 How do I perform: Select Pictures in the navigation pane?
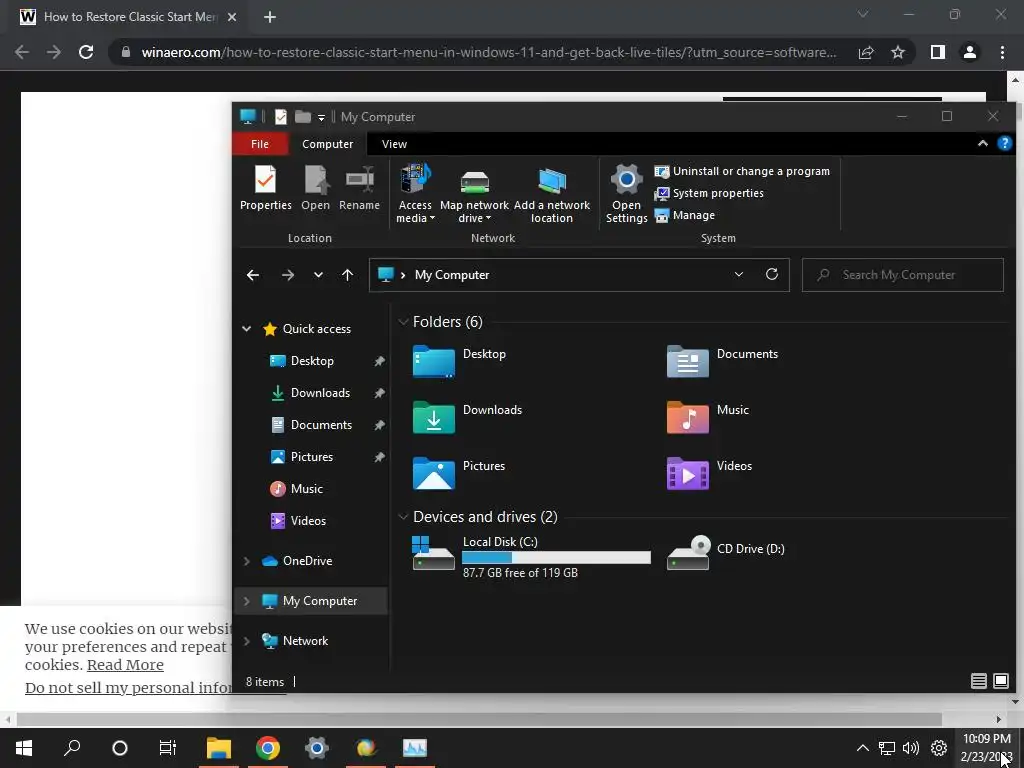pos(312,456)
